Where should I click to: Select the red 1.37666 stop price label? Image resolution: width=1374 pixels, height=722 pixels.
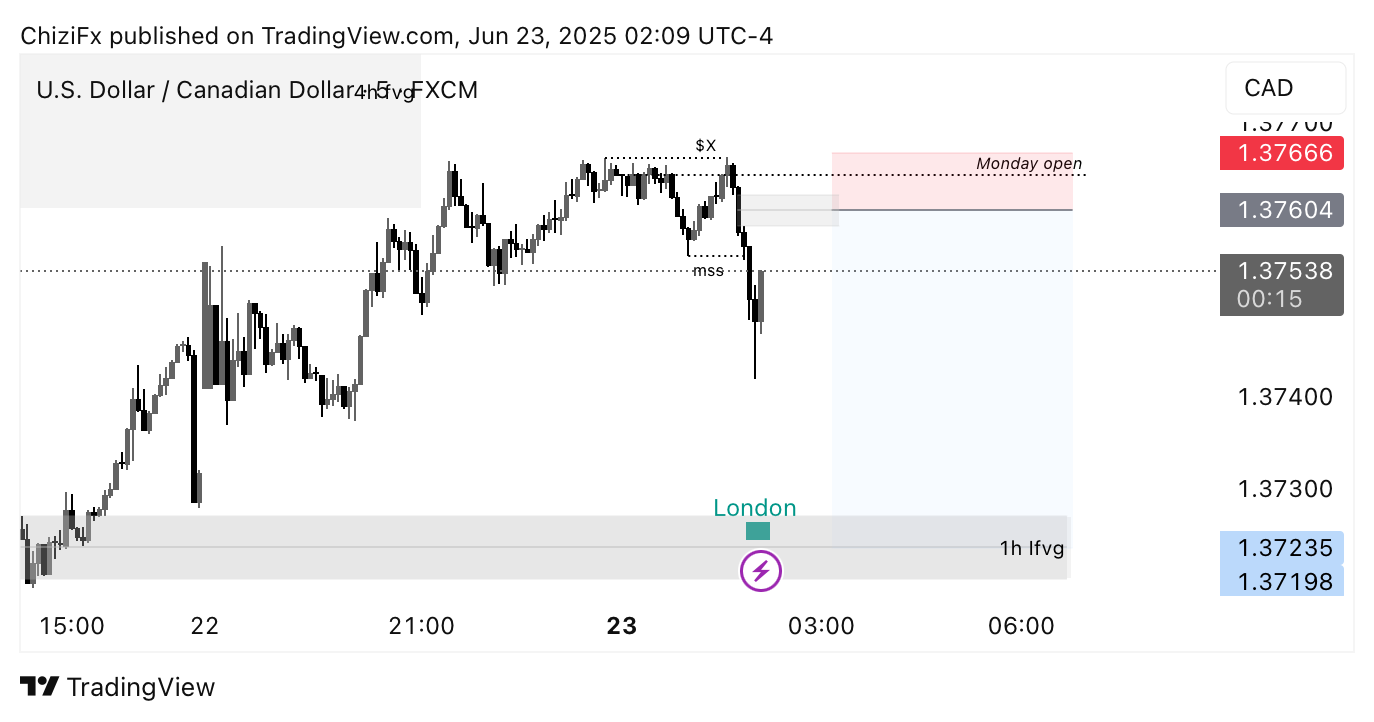point(1282,153)
